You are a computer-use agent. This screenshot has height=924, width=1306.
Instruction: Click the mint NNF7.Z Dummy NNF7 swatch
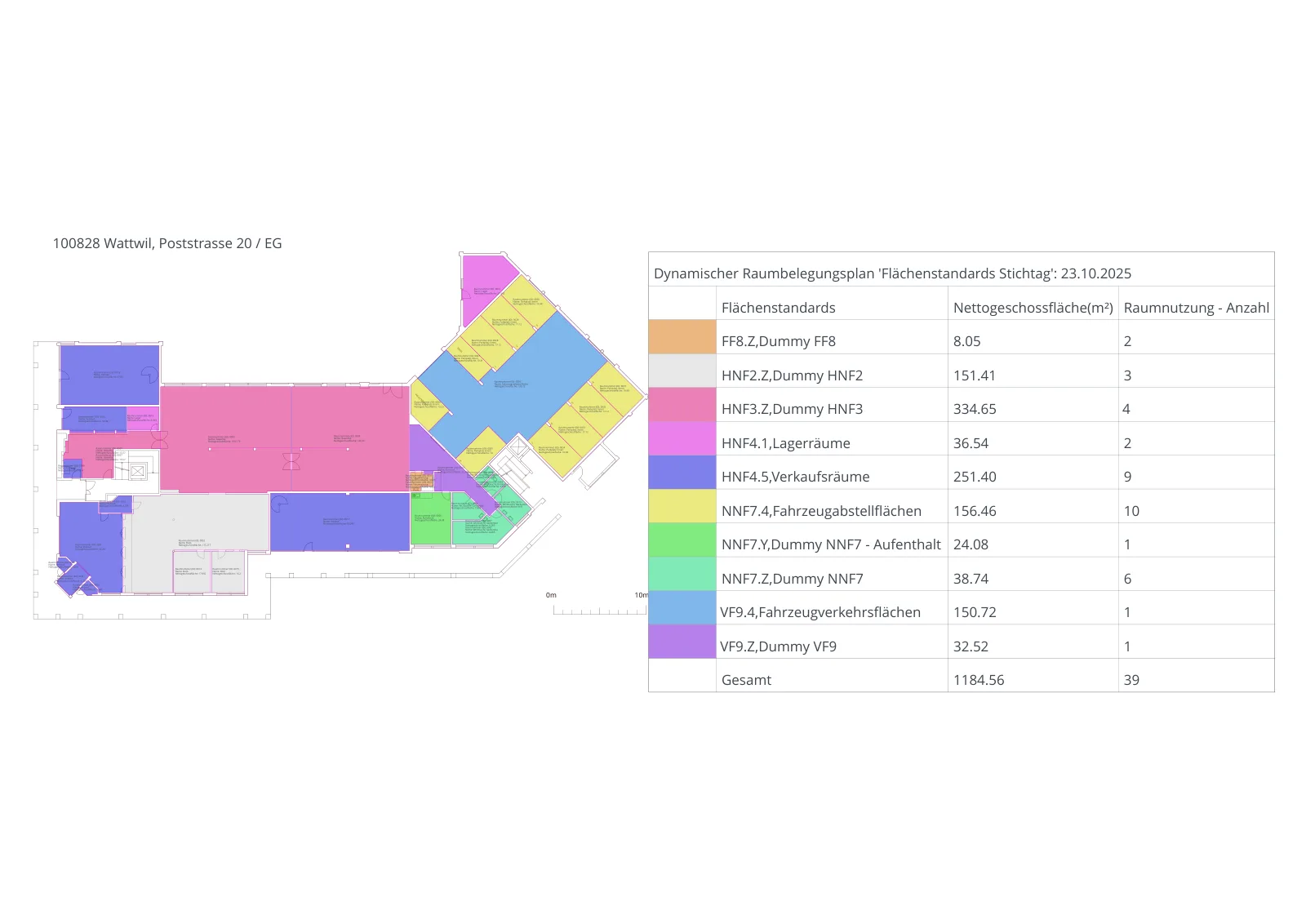click(x=682, y=574)
